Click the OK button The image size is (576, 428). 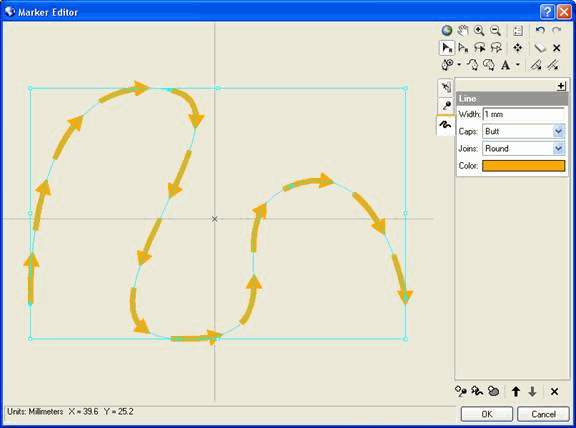(x=487, y=414)
